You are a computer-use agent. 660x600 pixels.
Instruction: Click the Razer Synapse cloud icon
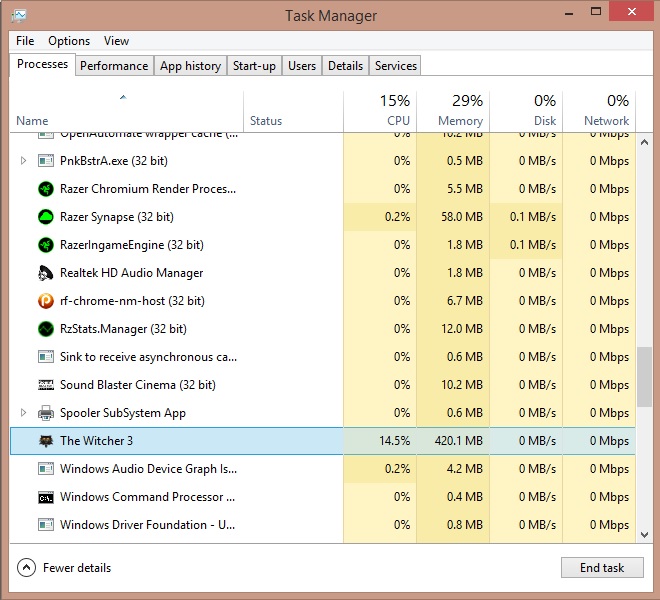[x=46, y=217]
